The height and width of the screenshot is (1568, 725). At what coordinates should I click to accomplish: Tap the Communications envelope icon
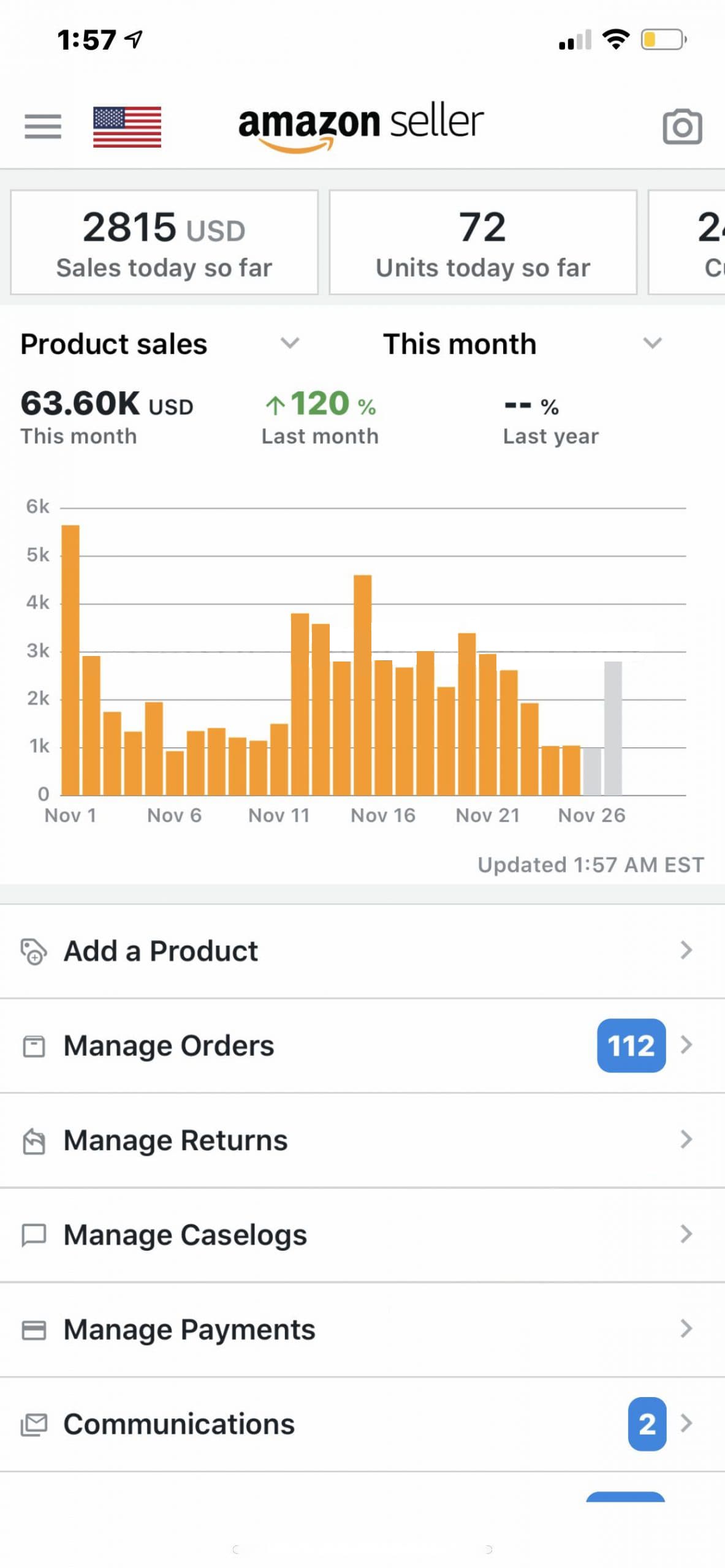point(34,1425)
